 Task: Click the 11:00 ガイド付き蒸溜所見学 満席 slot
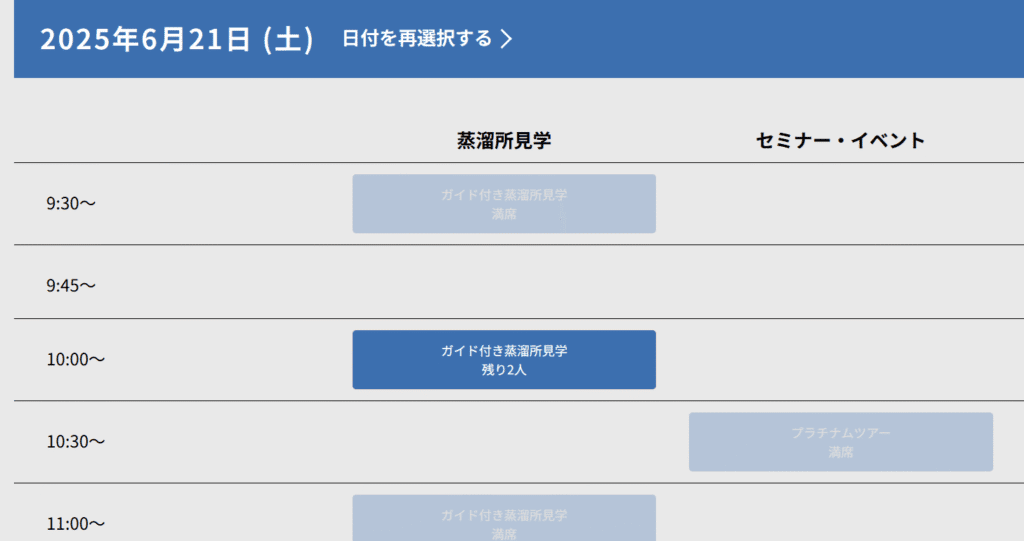504,518
